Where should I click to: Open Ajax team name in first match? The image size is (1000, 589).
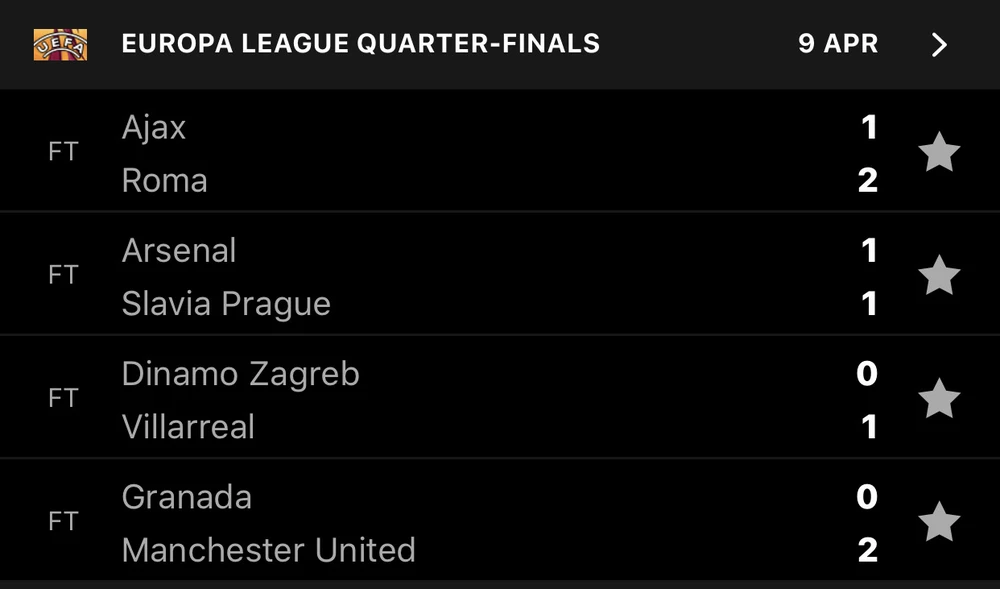(154, 127)
